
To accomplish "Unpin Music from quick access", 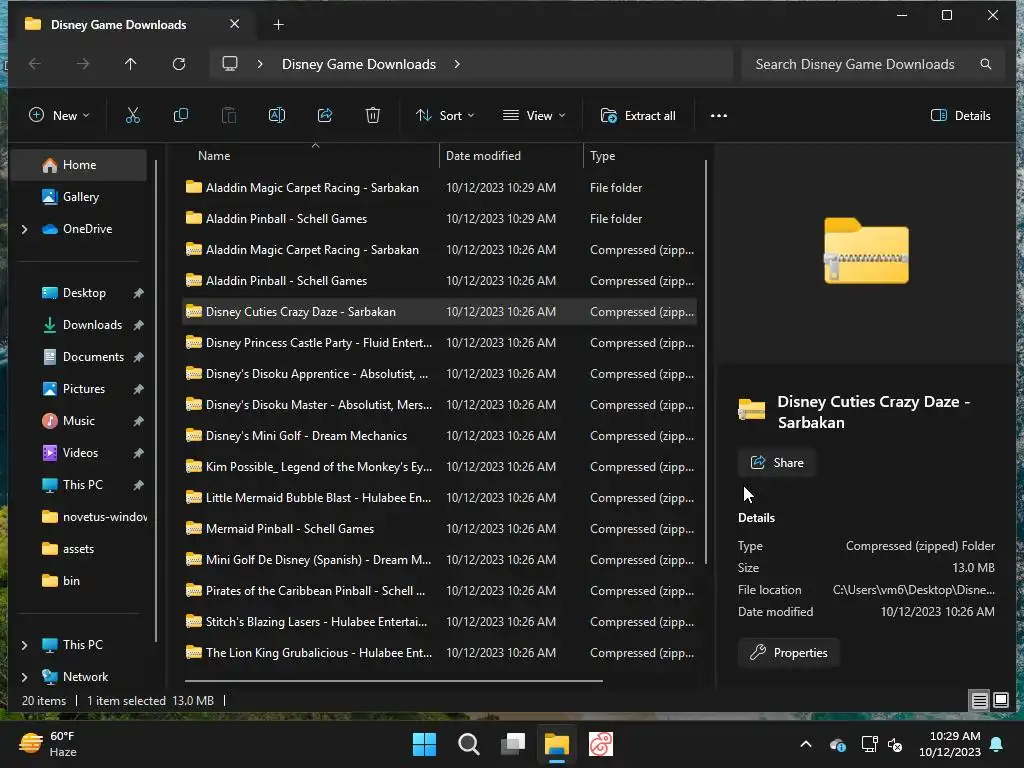I will coord(138,421).
